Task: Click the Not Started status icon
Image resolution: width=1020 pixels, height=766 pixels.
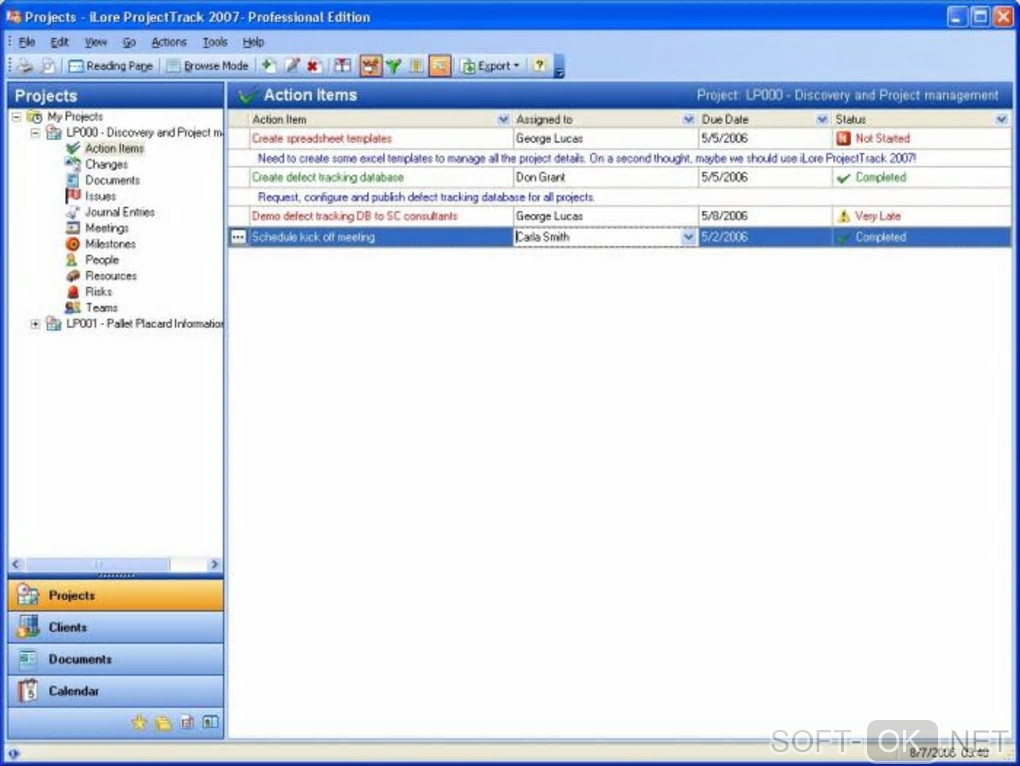Action: tap(844, 139)
